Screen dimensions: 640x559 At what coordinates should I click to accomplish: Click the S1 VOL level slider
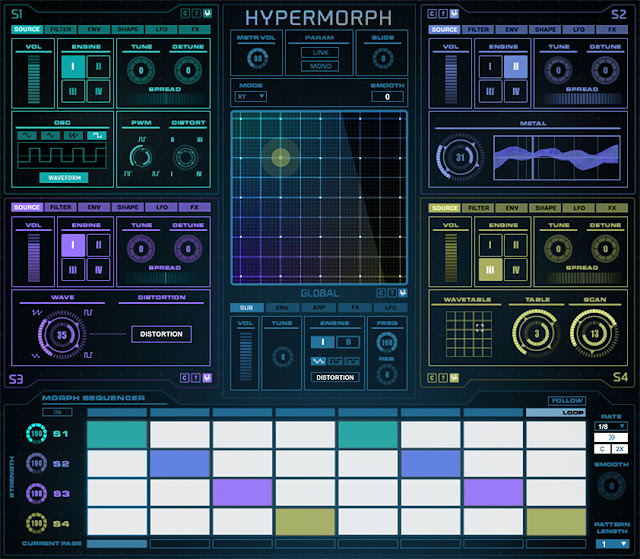[x=34, y=79]
